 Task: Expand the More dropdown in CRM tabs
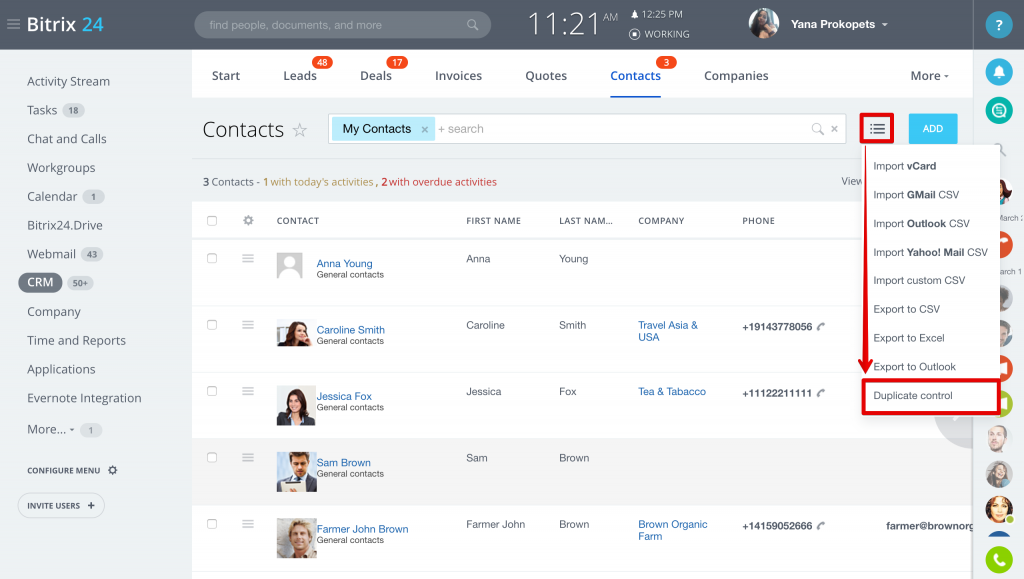click(x=929, y=76)
